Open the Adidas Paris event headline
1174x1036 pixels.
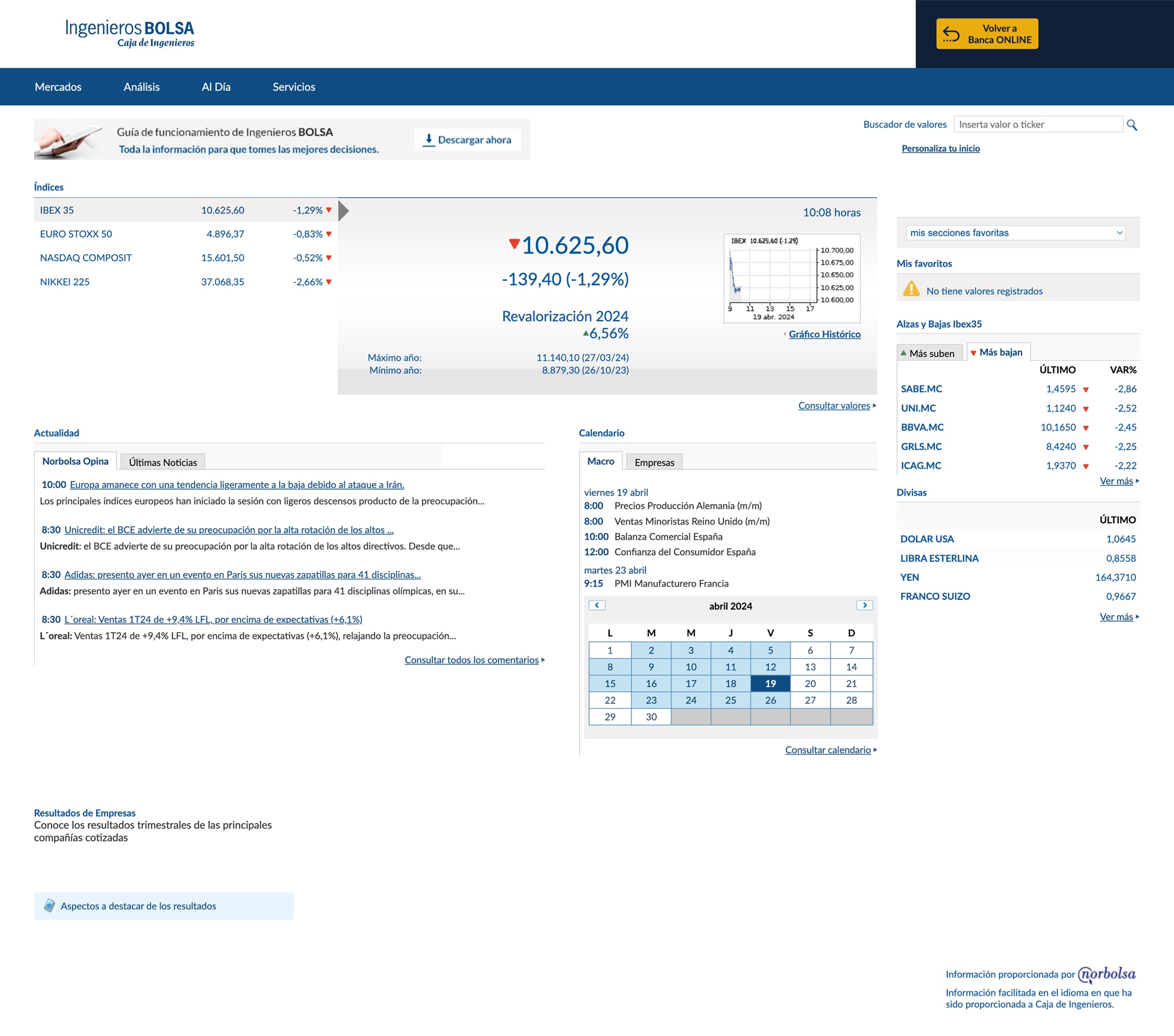(x=242, y=575)
